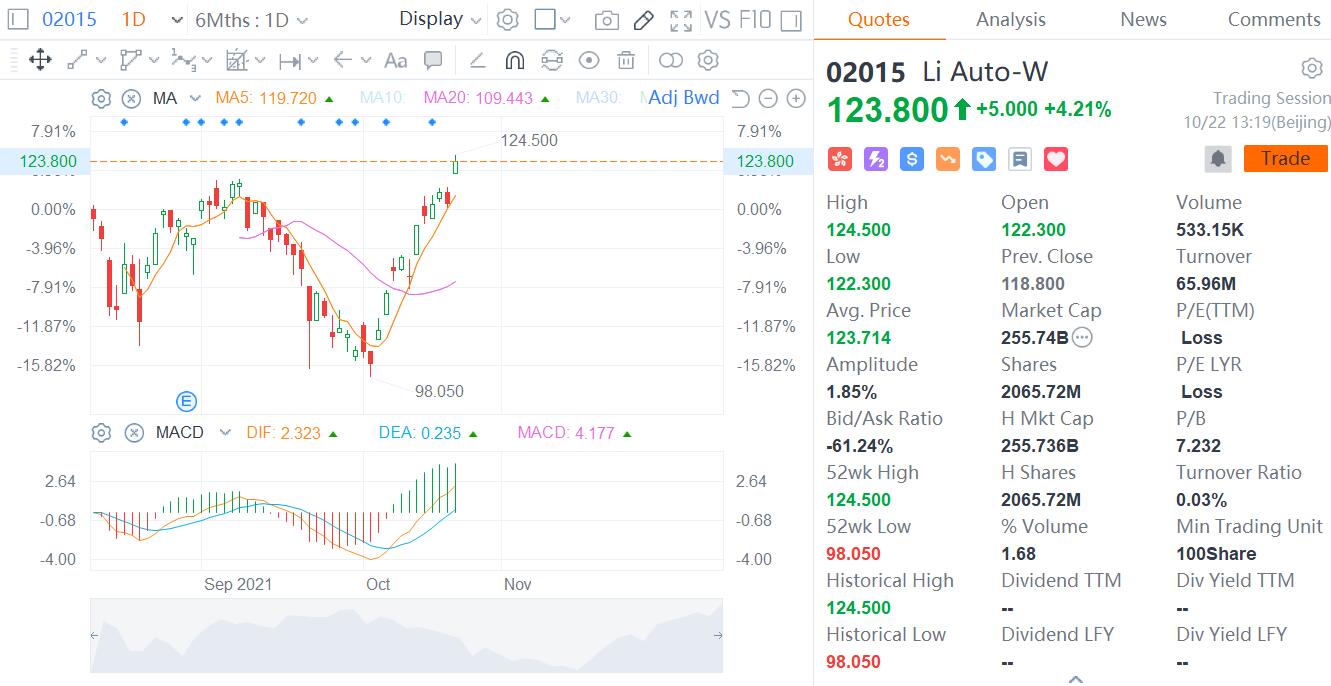The image size is (1331, 686).
Task: Click Adj Bwd price adjustment
Action: click(x=683, y=98)
